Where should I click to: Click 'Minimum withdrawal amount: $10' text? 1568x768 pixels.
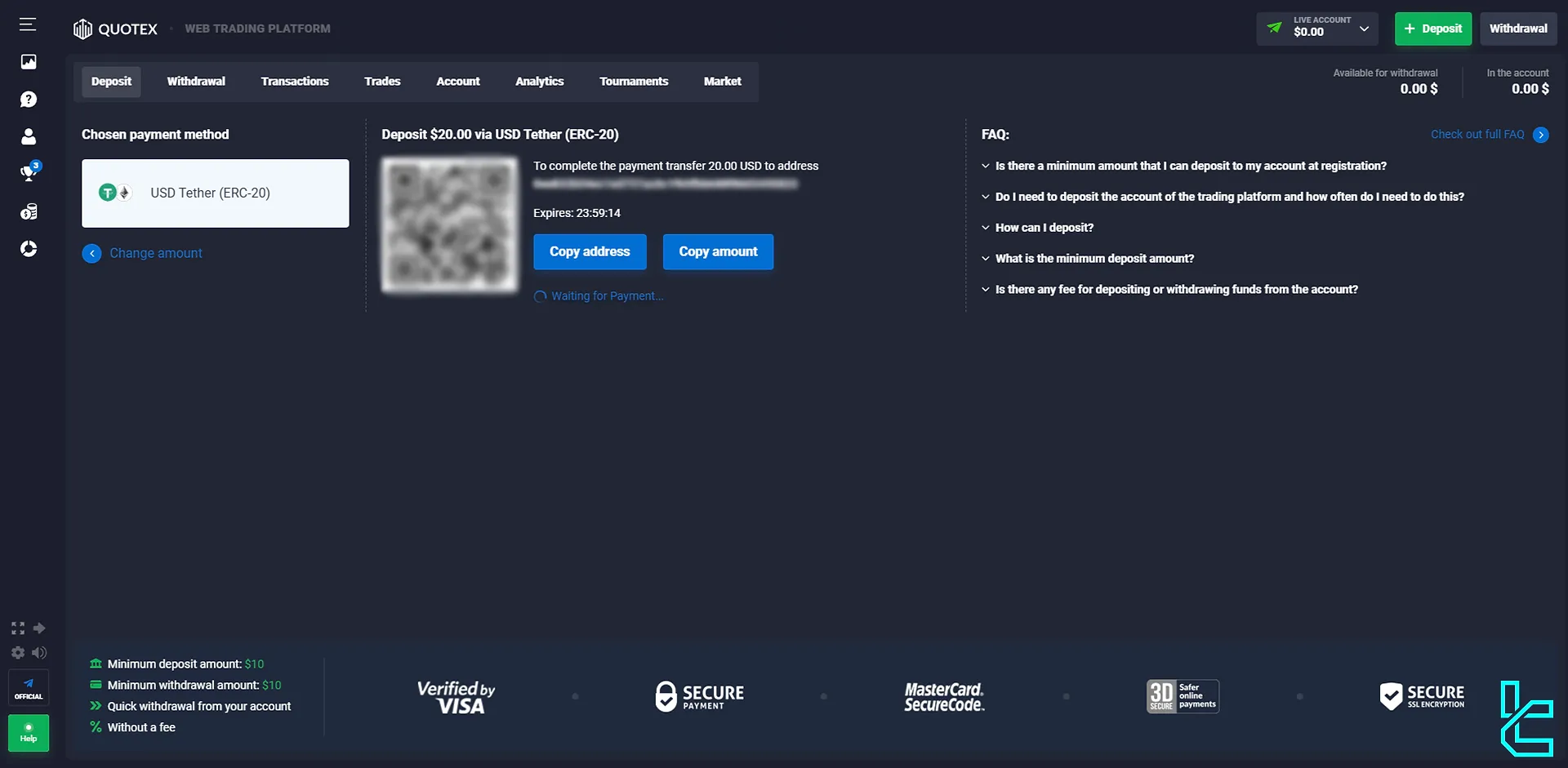pos(194,686)
